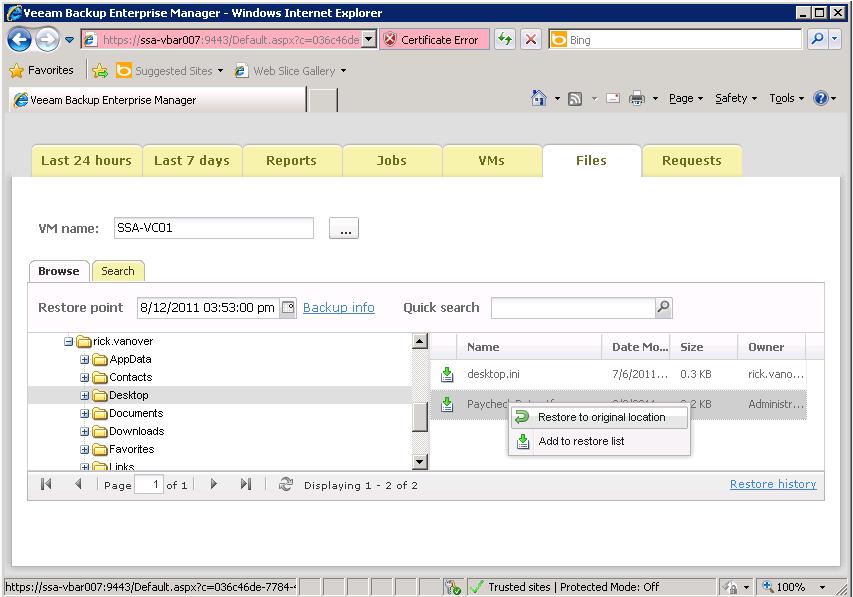This screenshot has height=597, width=853.
Task: Open a new blank browser tab
Action: coord(323,101)
